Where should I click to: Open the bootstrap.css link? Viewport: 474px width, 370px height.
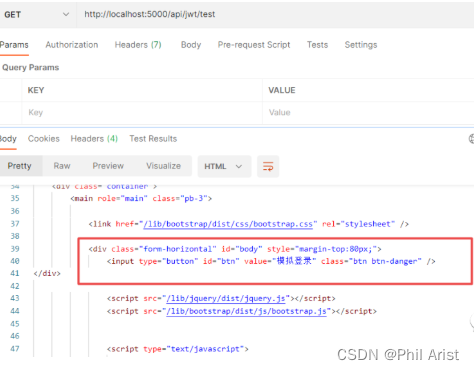(x=228, y=224)
